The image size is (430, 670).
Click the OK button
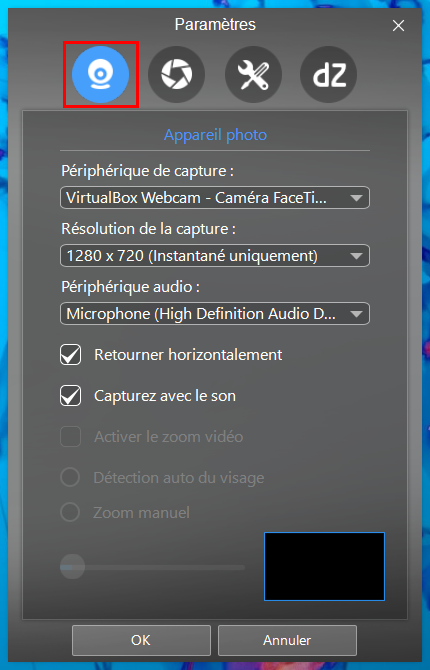(x=141, y=640)
